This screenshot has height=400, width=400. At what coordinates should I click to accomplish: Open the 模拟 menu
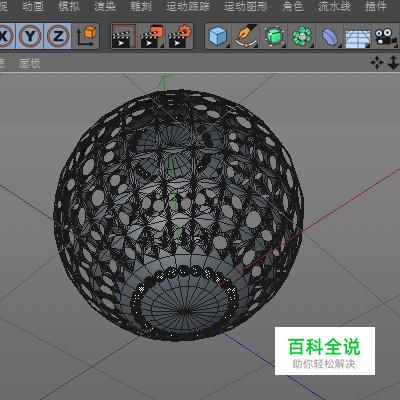[69, 6]
